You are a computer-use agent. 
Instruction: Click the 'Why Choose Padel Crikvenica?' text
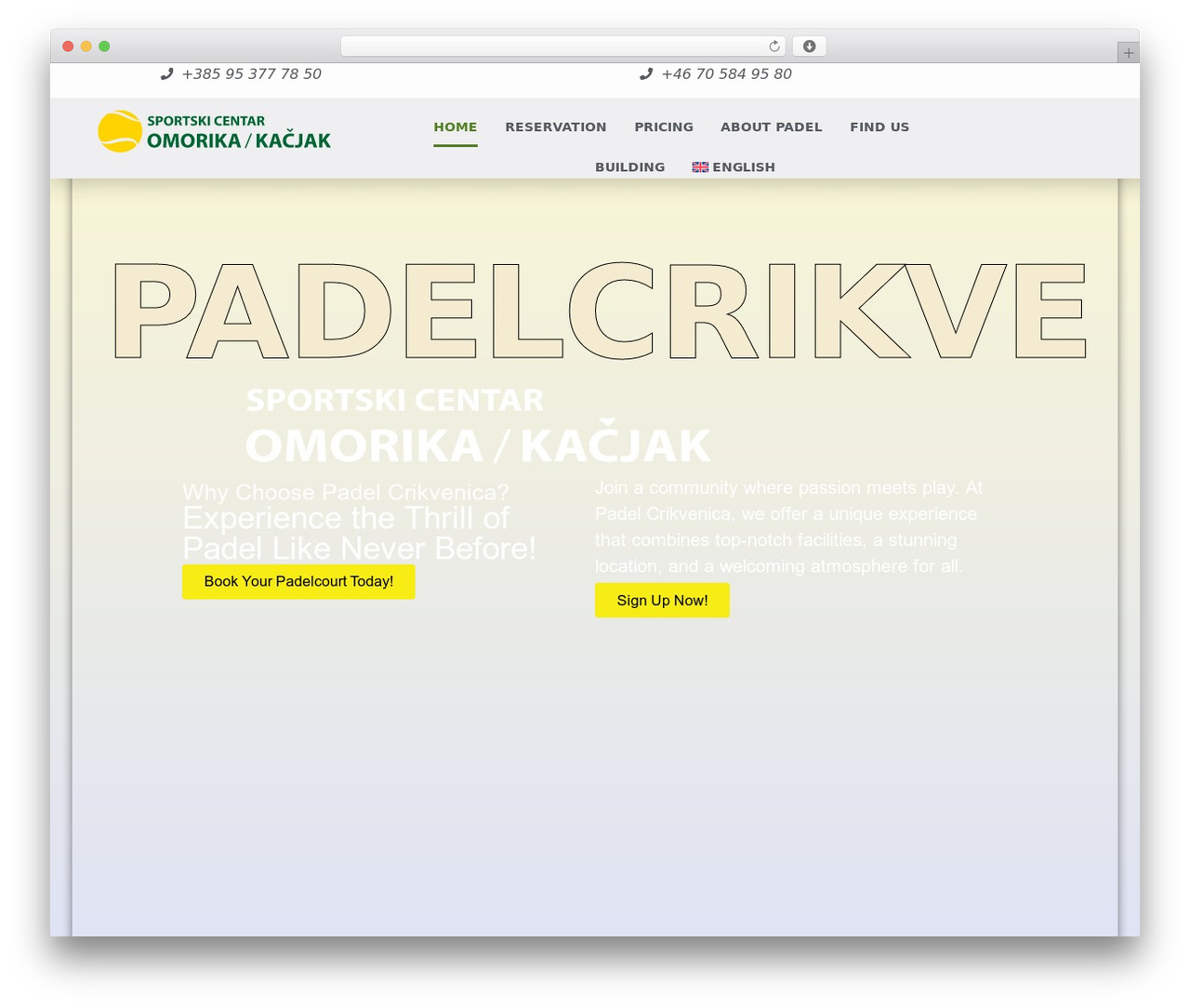tap(346, 492)
